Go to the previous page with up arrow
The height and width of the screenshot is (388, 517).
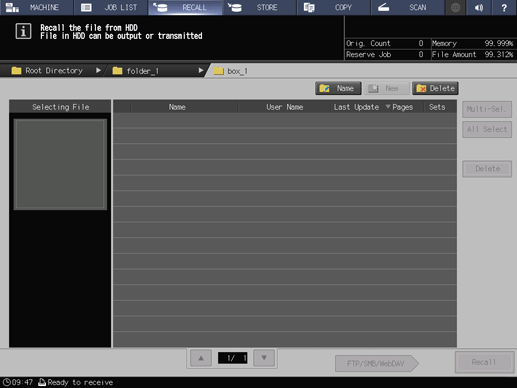201,358
